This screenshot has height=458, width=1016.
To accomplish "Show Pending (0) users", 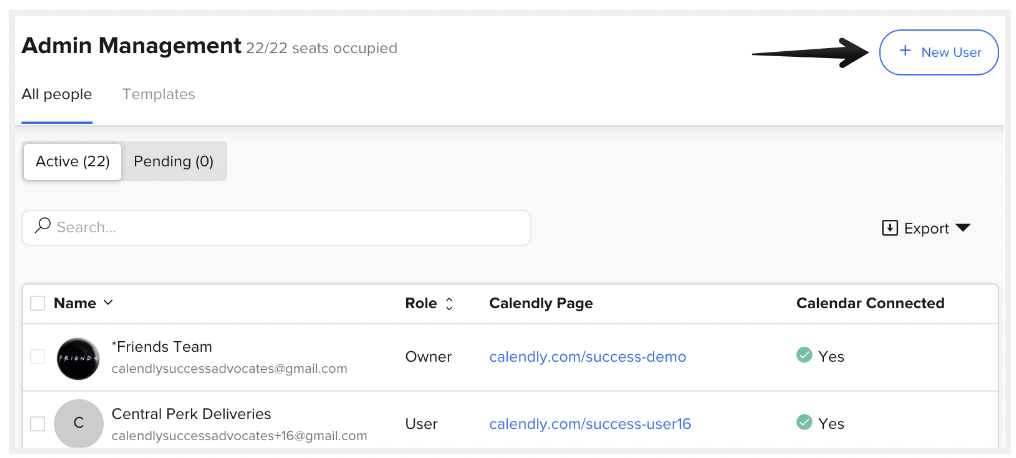I will click(x=174, y=161).
